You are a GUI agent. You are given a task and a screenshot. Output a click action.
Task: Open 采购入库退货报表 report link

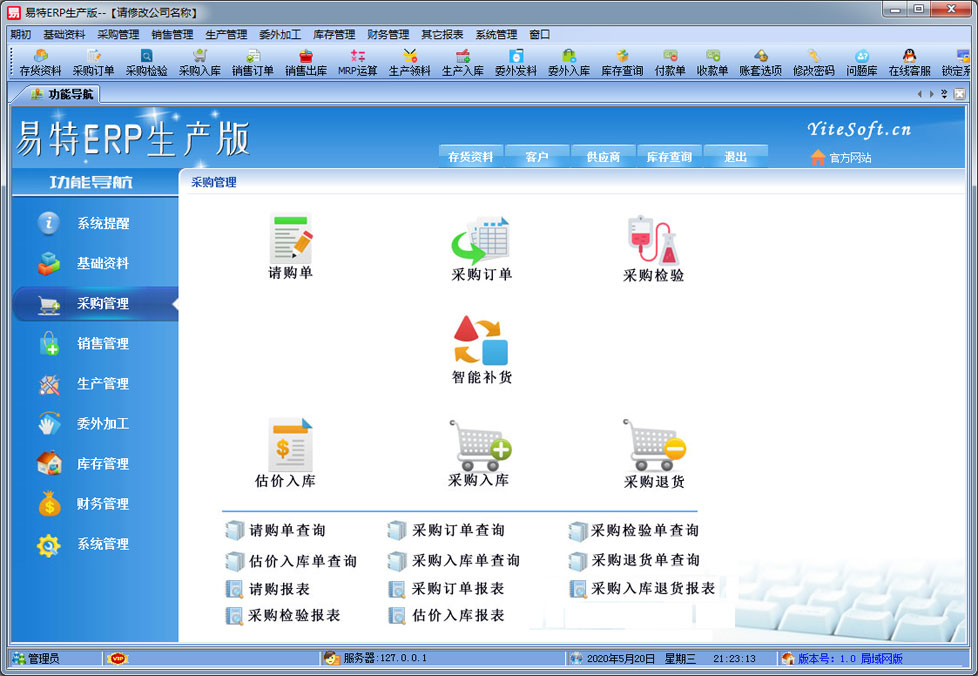coord(652,589)
